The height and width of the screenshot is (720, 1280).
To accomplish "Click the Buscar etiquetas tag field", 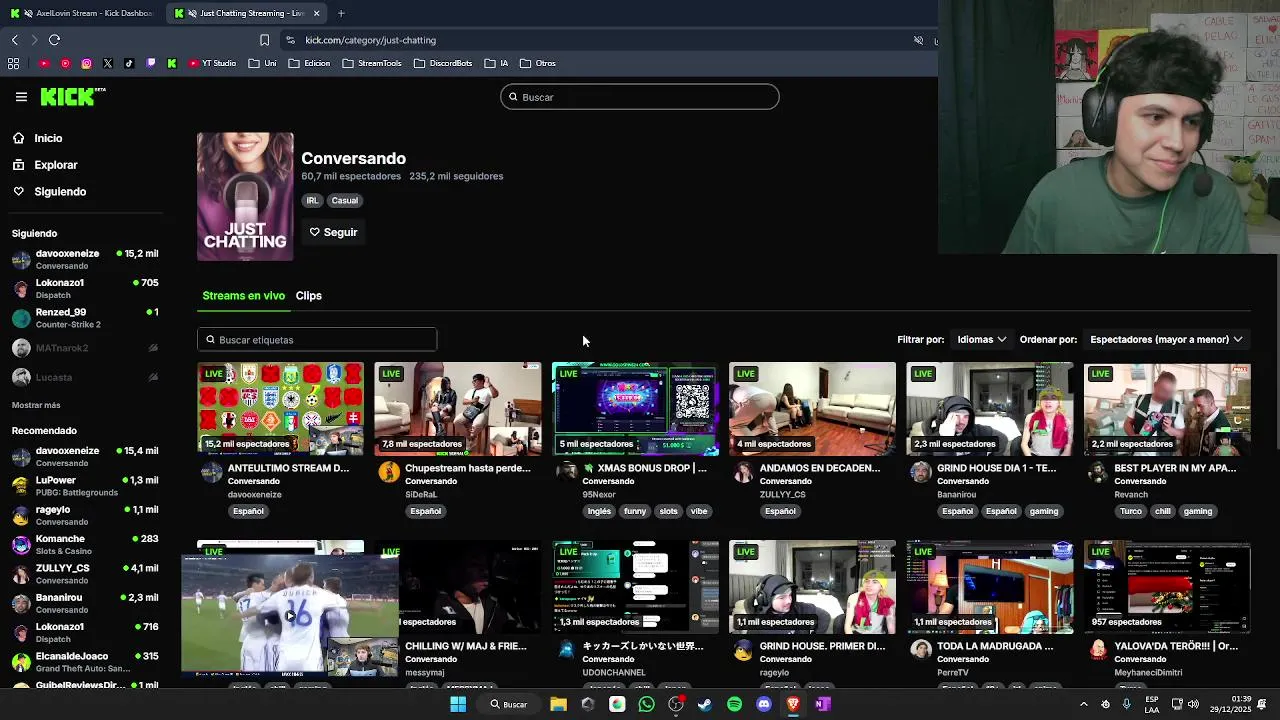I will (317, 340).
